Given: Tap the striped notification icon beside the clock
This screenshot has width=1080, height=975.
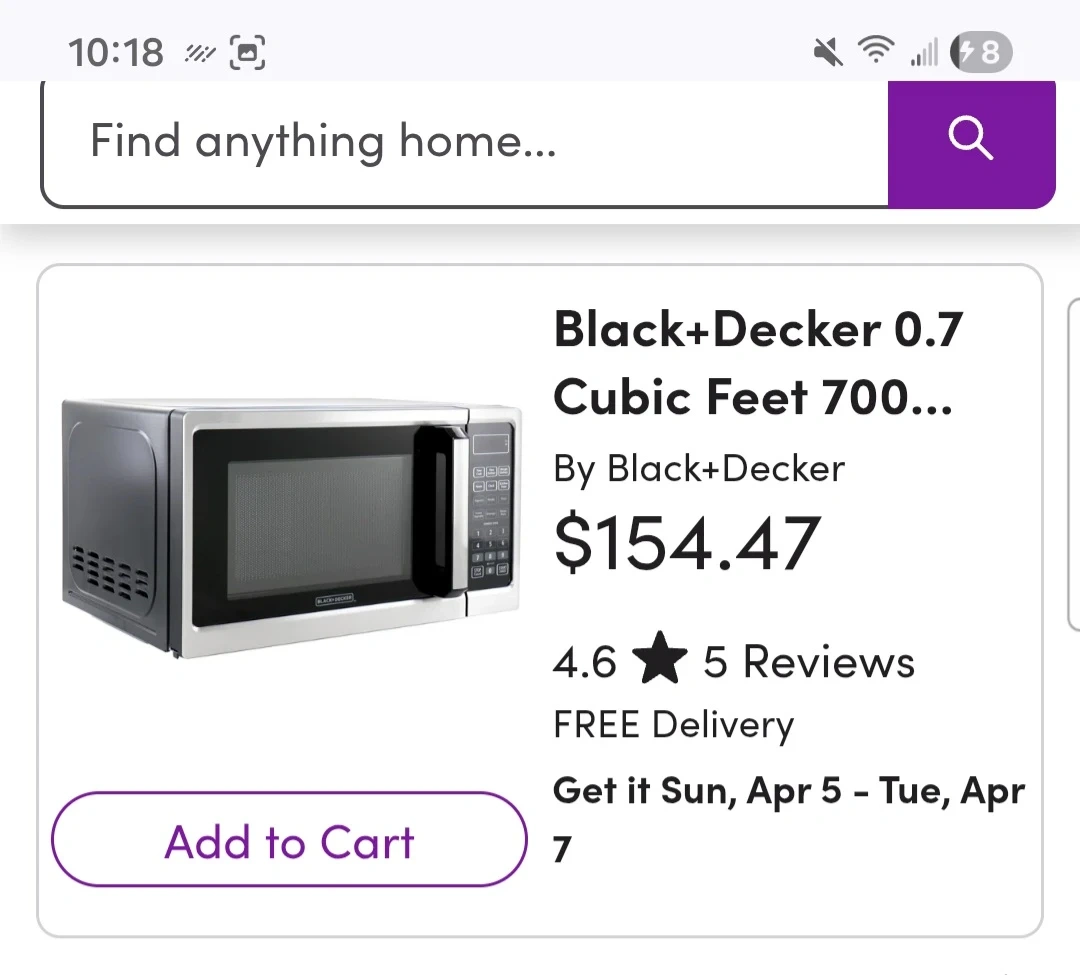Looking at the screenshot, I should pos(200,52).
